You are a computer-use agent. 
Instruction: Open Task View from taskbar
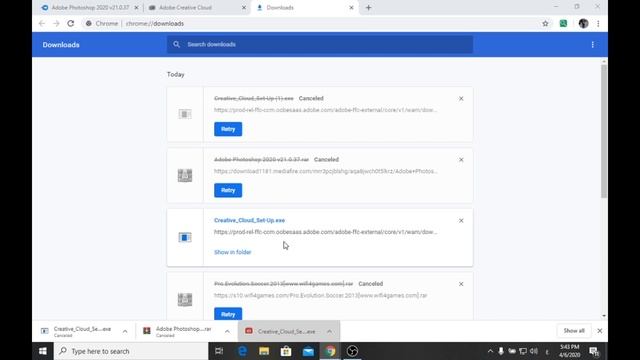[x=219, y=351]
